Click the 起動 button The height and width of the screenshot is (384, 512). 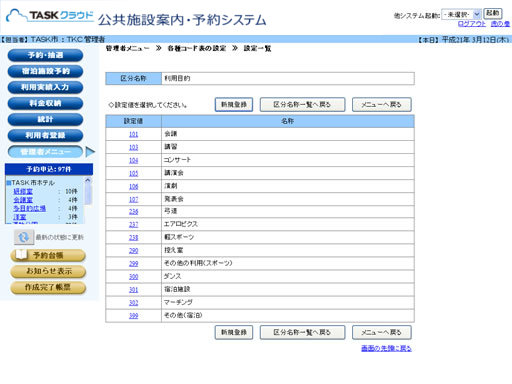[x=493, y=13]
